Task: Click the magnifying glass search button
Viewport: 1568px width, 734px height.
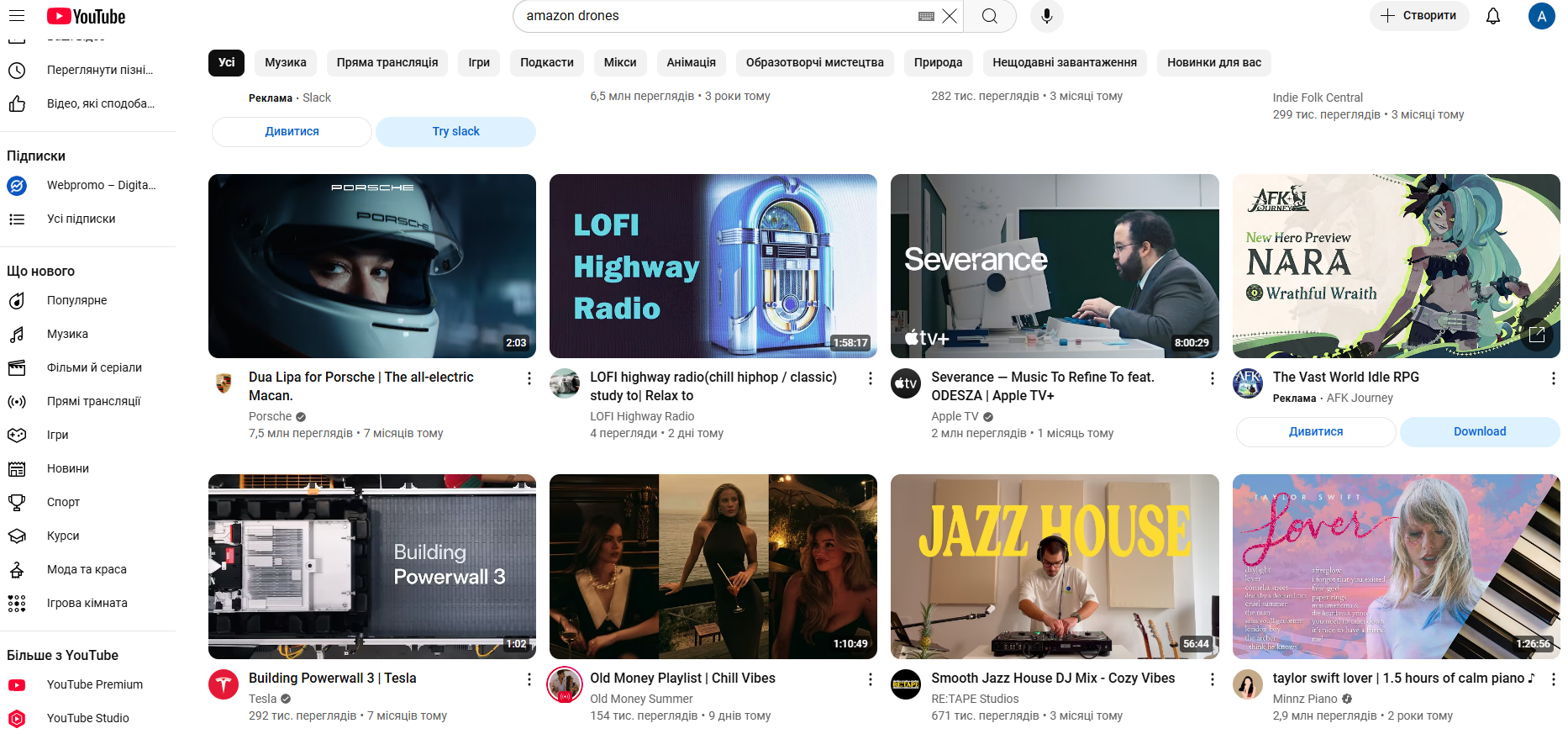Action: tap(989, 16)
